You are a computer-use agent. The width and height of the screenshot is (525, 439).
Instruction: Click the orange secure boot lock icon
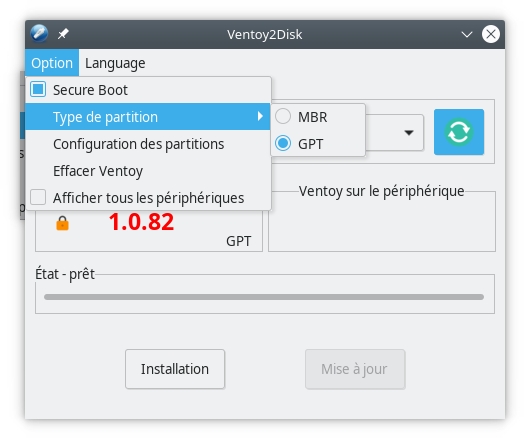(62, 223)
